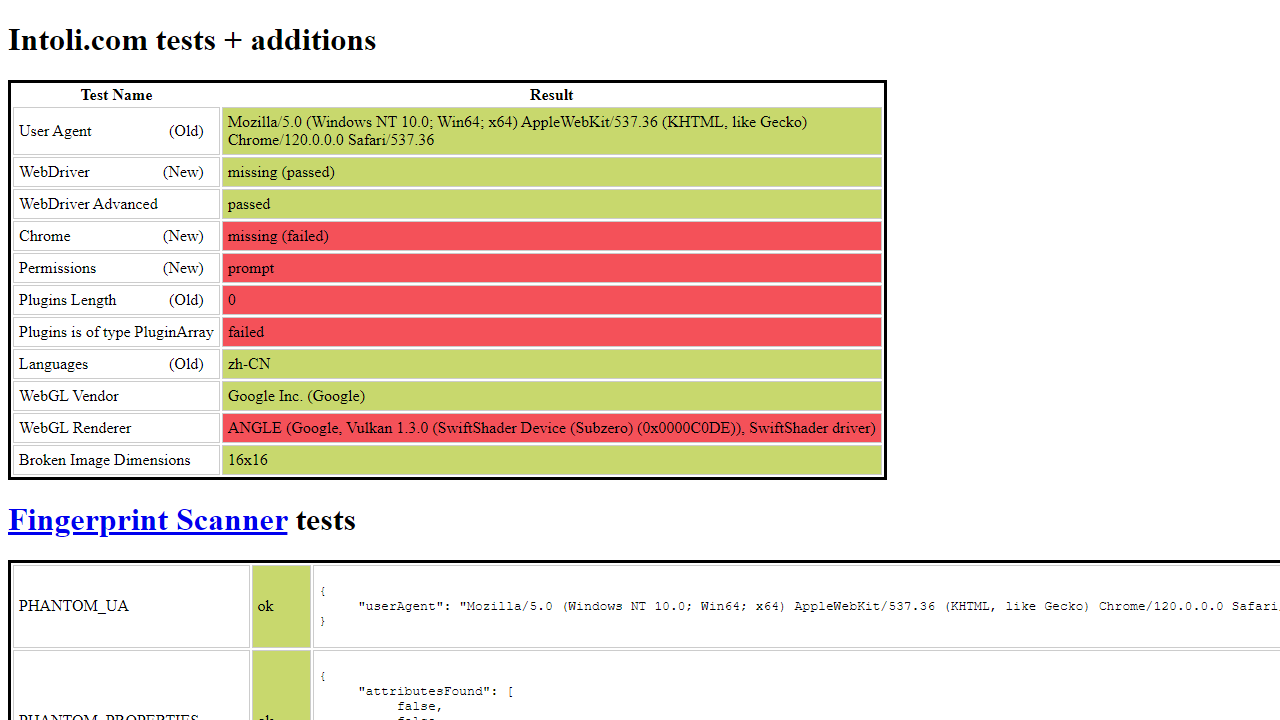Click the 'Google Inc. (Google)' result
Screen dimensions: 1280x720
click(x=552, y=396)
